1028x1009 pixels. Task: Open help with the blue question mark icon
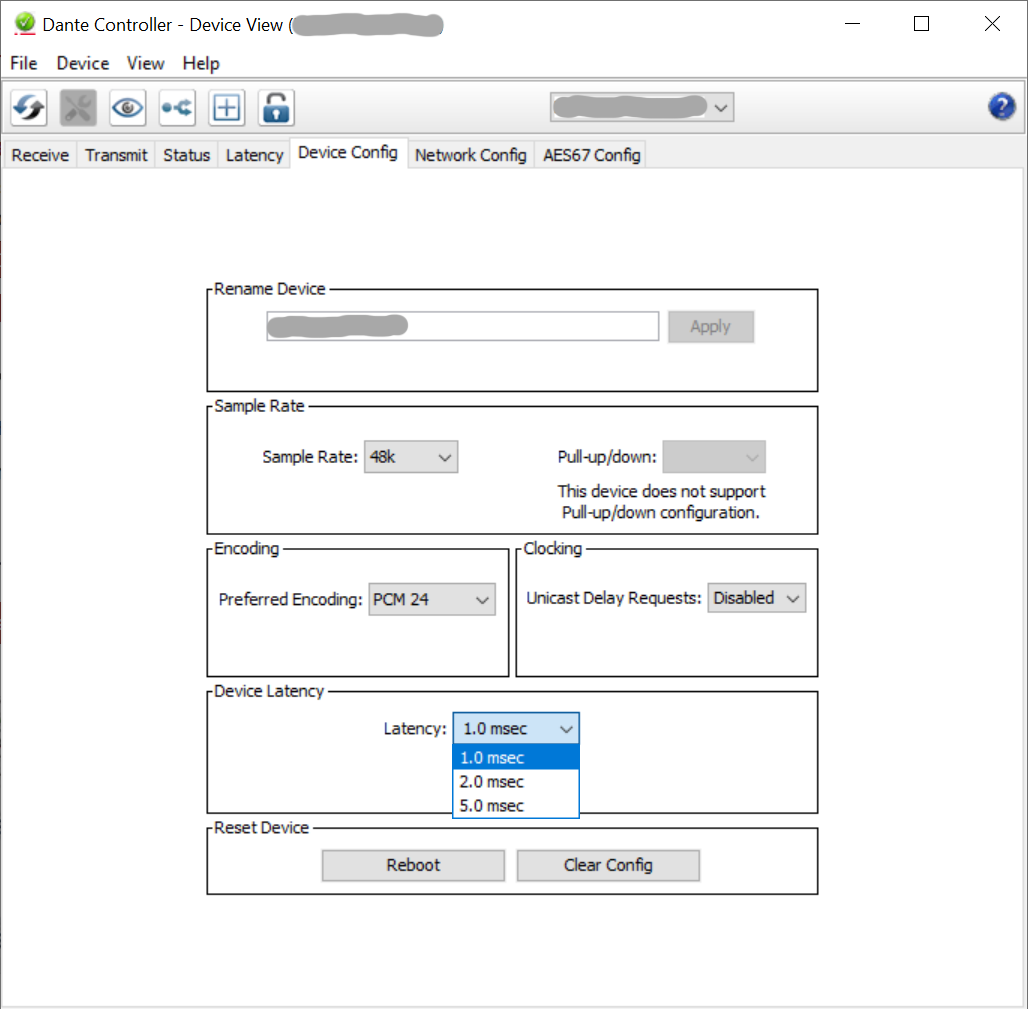(1002, 106)
